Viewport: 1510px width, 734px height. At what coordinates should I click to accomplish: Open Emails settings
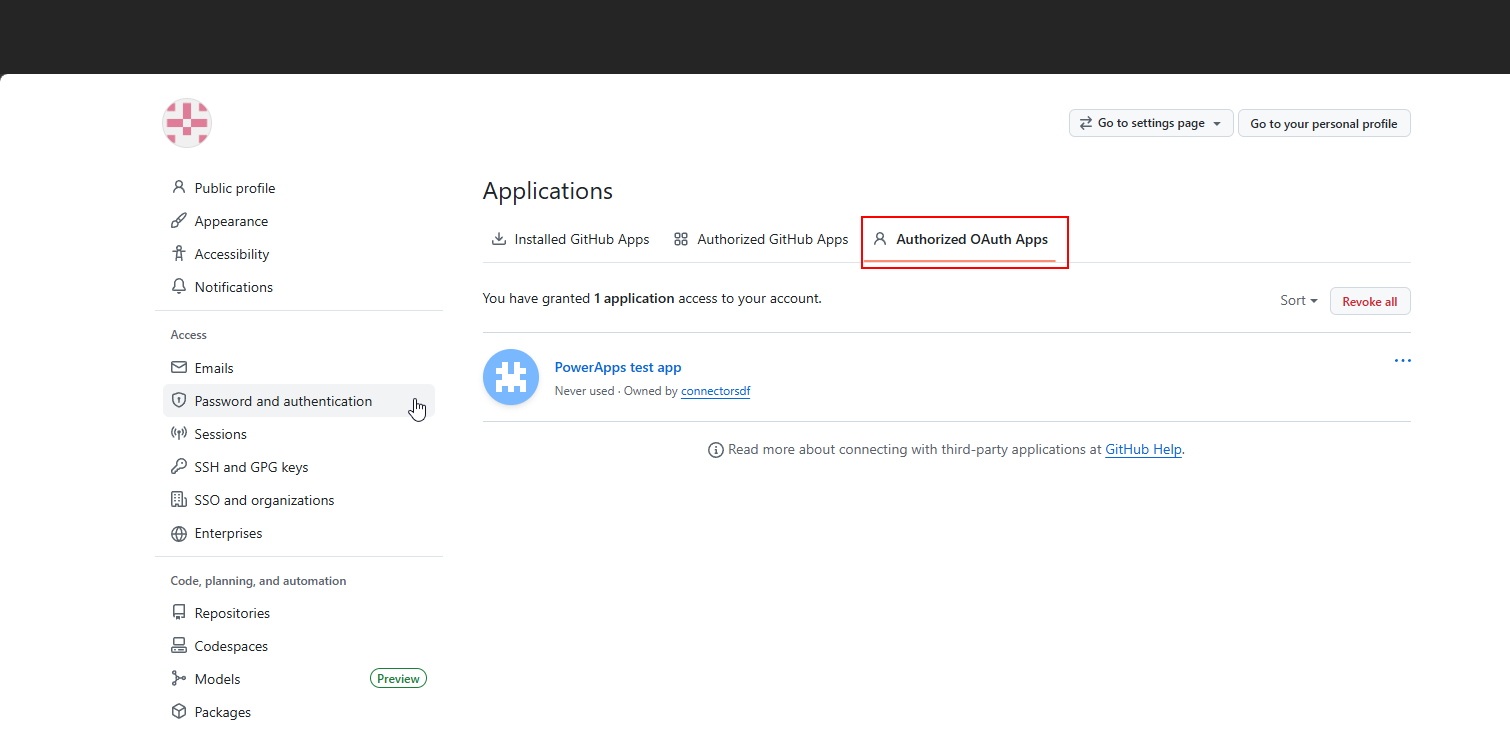click(x=299, y=368)
